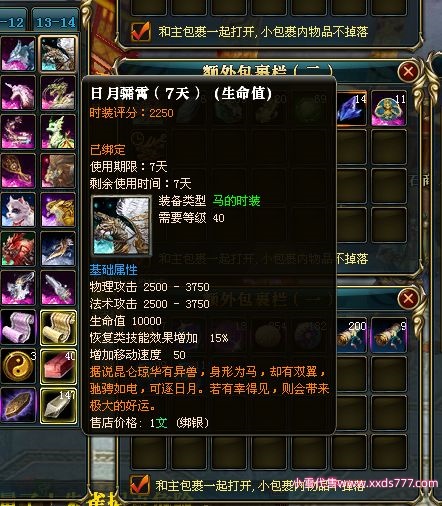The width and height of the screenshot is (442, 506).
Task: Toggle bottom 和主包裹一起打开 checkbox
Action: click(x=139, y=485)
